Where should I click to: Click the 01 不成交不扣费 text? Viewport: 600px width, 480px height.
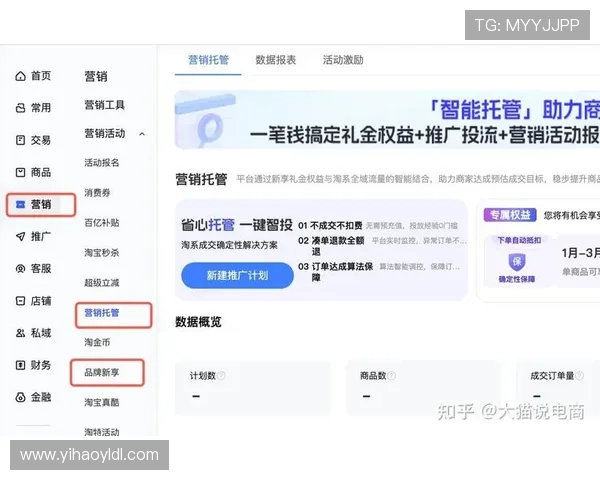point(330,226)
